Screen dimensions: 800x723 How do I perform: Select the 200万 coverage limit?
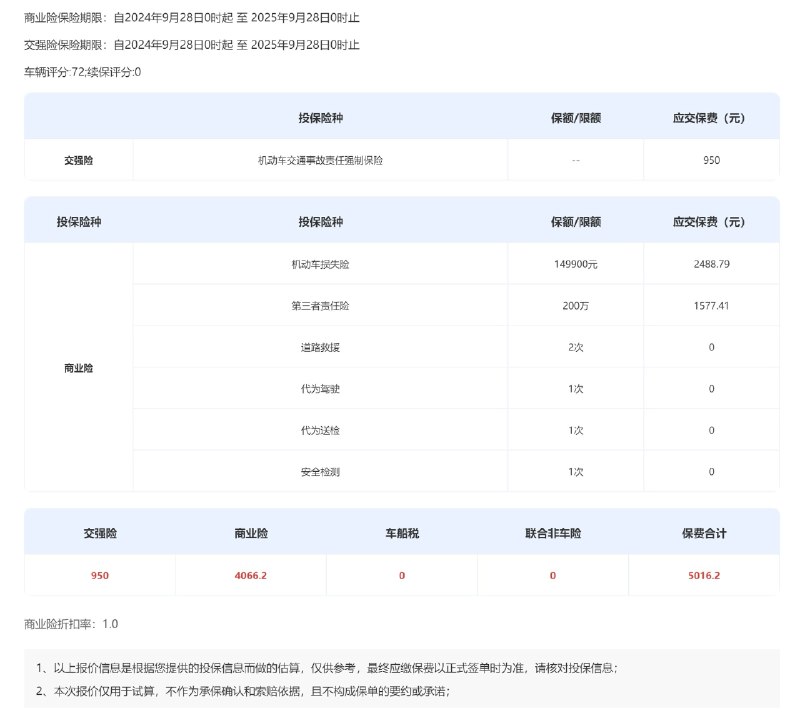point(576,306)
